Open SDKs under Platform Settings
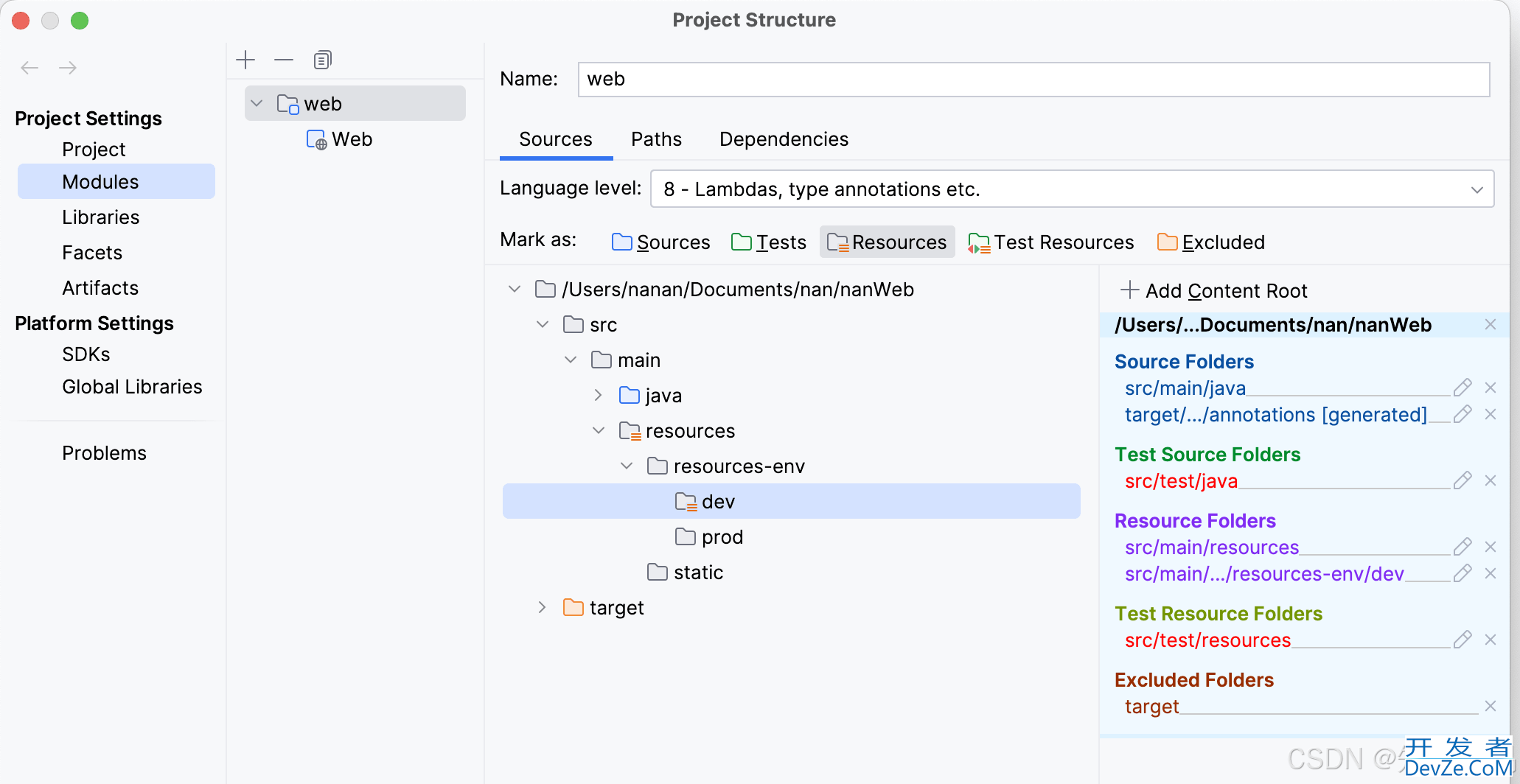Viewport: 1520px width, 784px height. [86, 354]
